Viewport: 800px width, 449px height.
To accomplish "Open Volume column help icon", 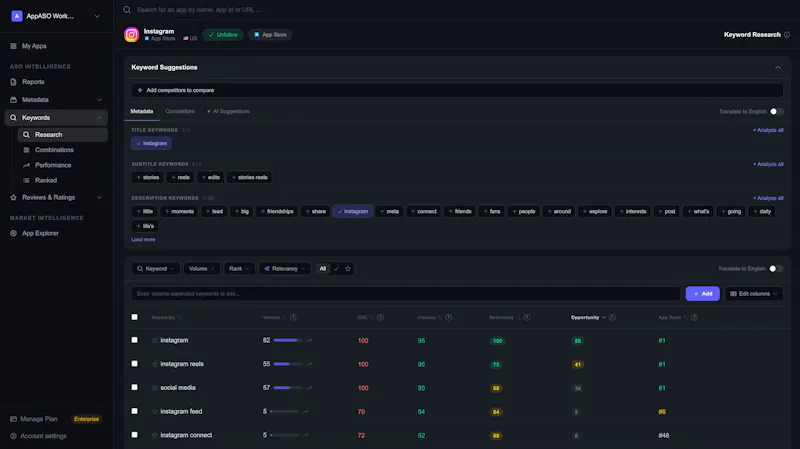I will click(x=293, y=317).
